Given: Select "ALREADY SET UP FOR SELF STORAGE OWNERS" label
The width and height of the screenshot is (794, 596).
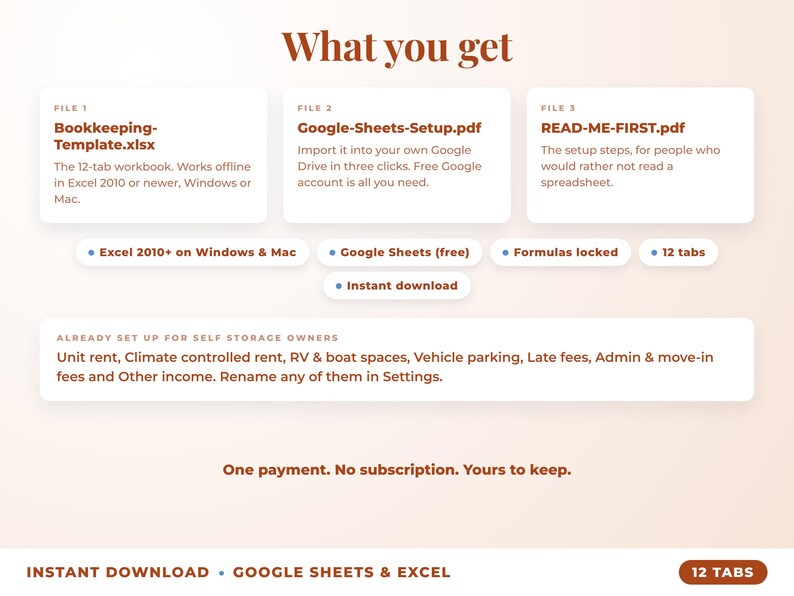Looking at the screenshot, I should coord(197,338).
